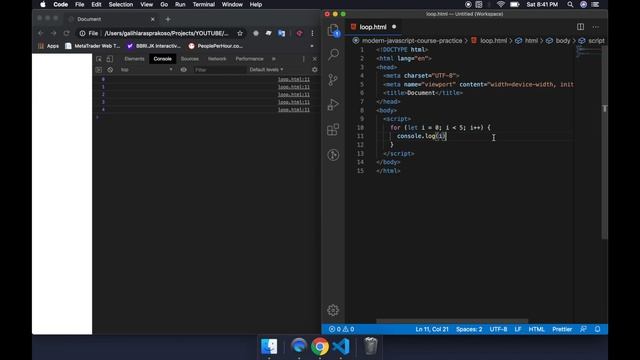
Task: Switch to the Sources tab in DevTools
Action: click(x=189, y=59)
